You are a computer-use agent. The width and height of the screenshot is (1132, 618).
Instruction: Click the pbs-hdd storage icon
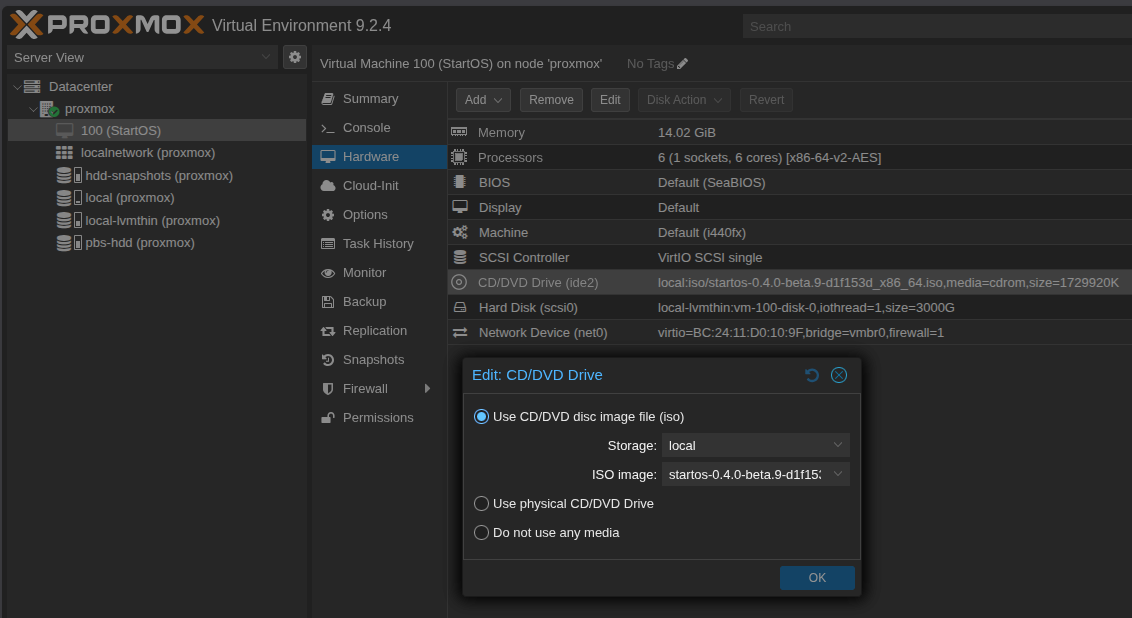point(69,243)
